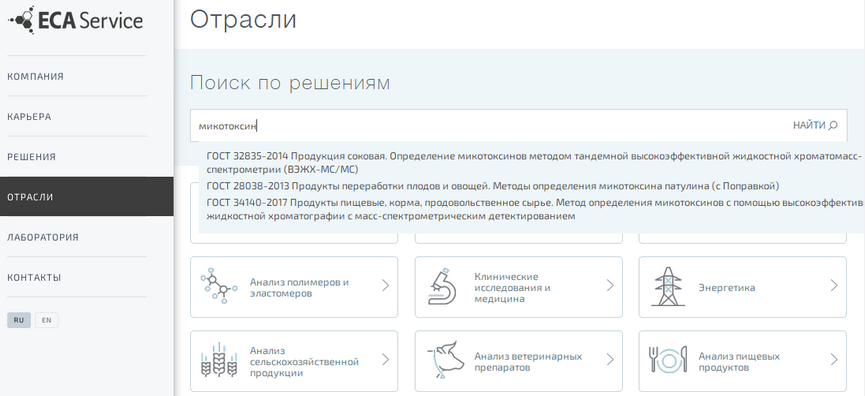Click the microscope clinical research icon

click(x=442, y=287)
